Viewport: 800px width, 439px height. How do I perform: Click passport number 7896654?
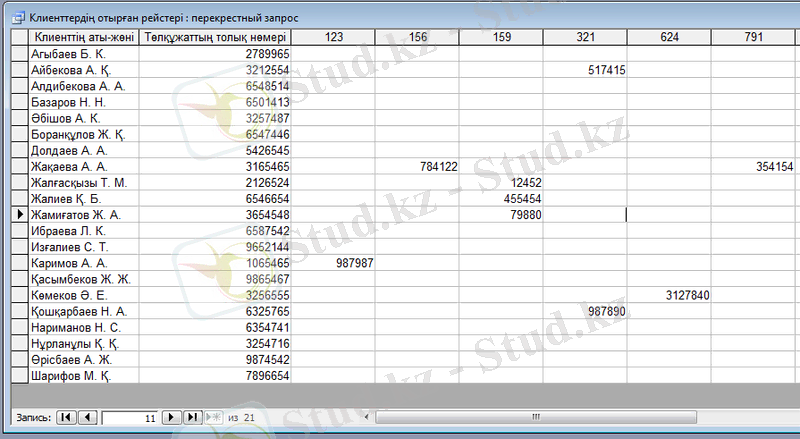pyautogui.click(x=215, y=376)
